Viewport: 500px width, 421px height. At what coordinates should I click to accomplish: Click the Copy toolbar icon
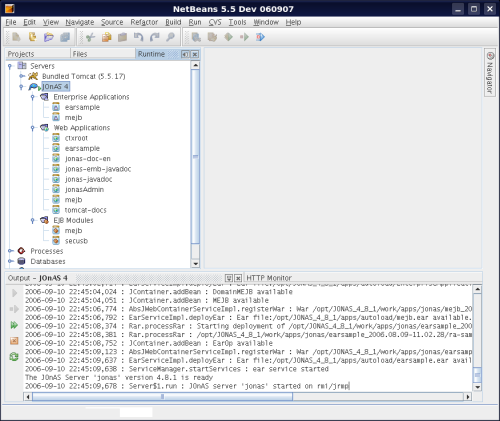point(107,37)
